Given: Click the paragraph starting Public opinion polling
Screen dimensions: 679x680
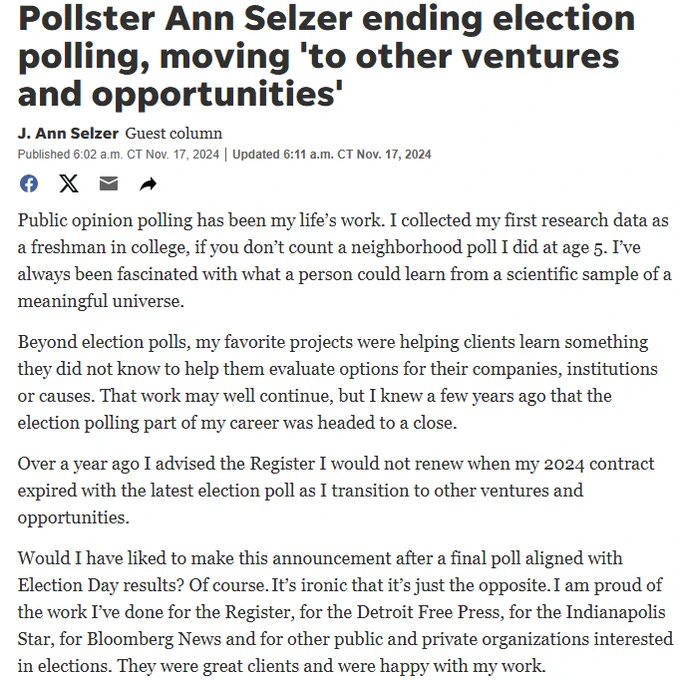Looking at the screenshot, I should pos(340,261).
